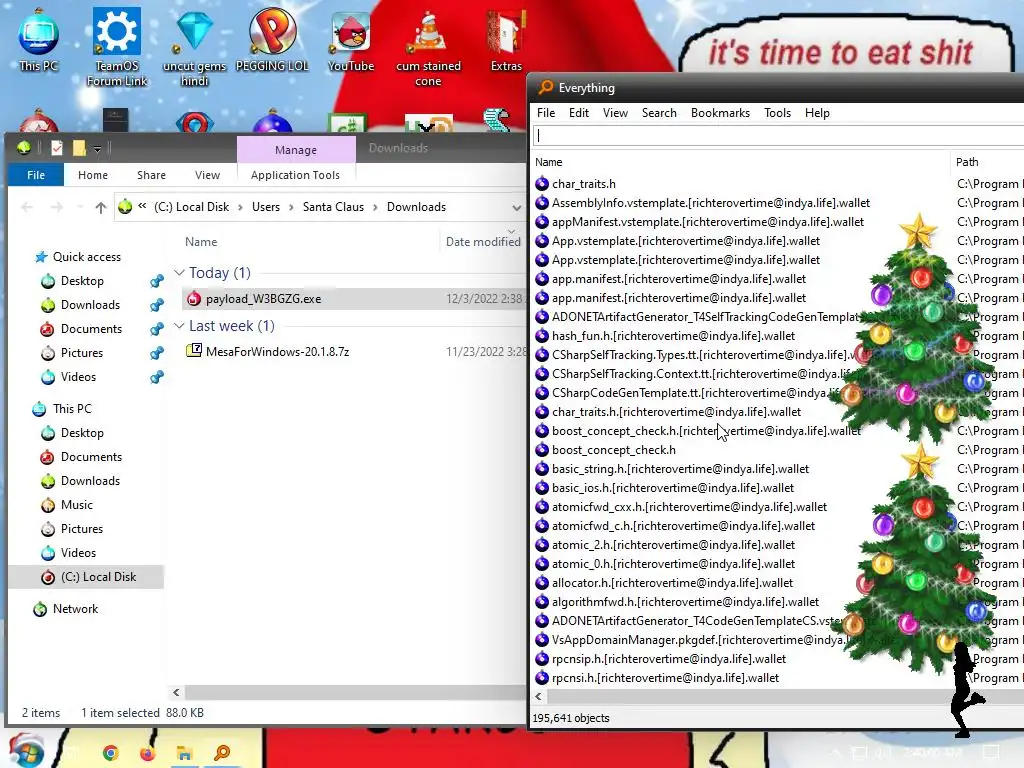Click Users in the breadcrumb path
1024x768 pixels.
click(266, 207)
